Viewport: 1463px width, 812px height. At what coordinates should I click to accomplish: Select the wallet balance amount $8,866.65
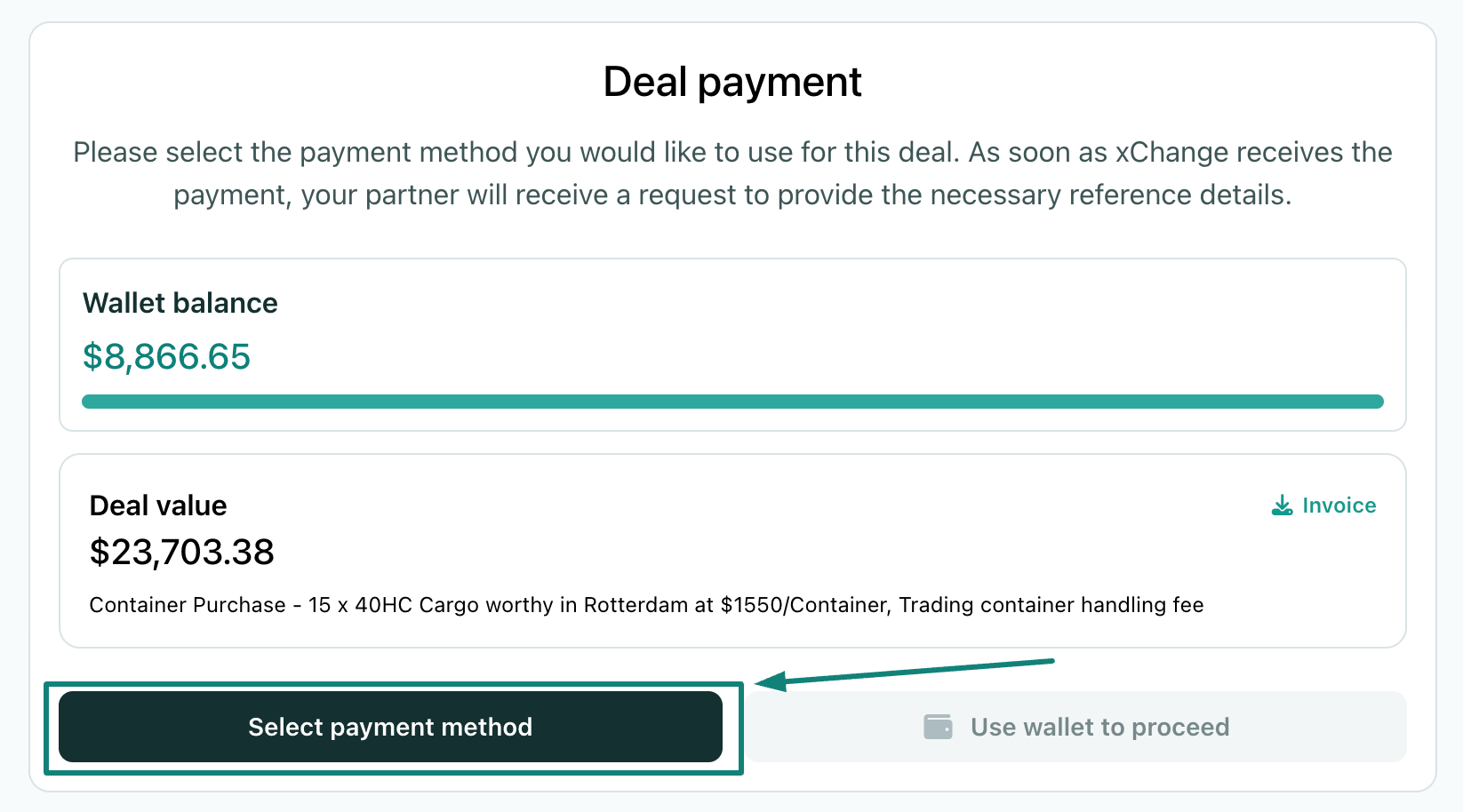(x=166, y=357)
